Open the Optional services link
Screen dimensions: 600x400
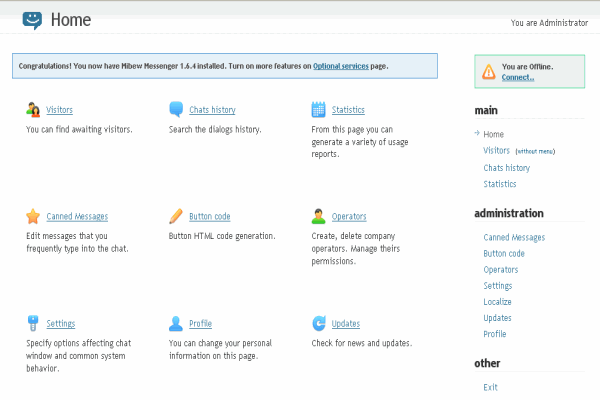pyautogui.click(x=341, y=66)
